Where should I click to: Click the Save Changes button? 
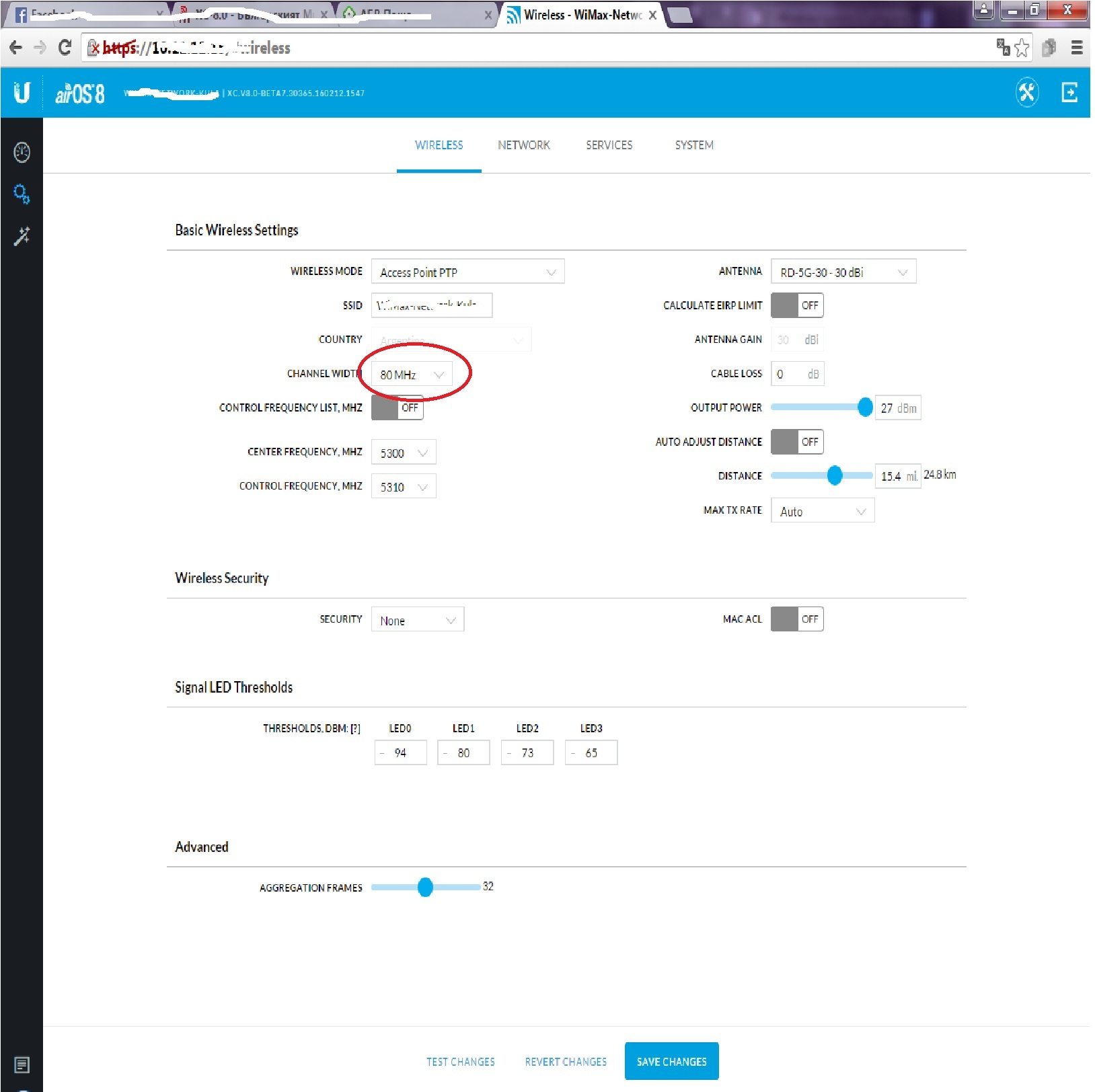click(671, 1061)
